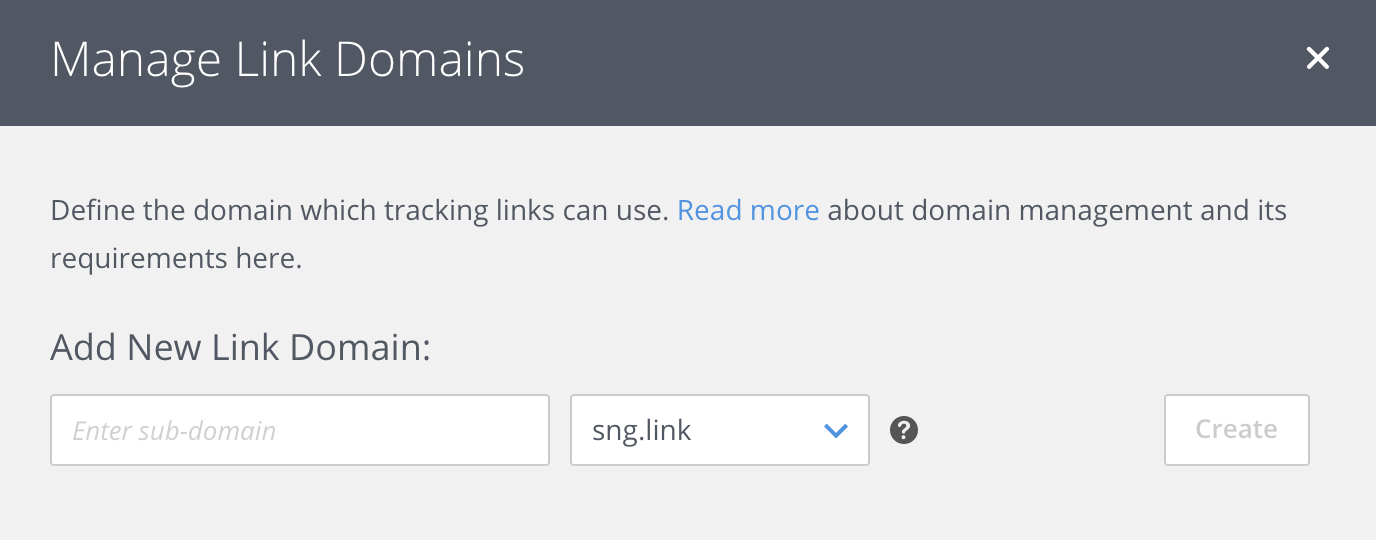The width and height of the screenshot is (1376, 540).
Task: Create the new link domain
Action: tap(1236, 430)
